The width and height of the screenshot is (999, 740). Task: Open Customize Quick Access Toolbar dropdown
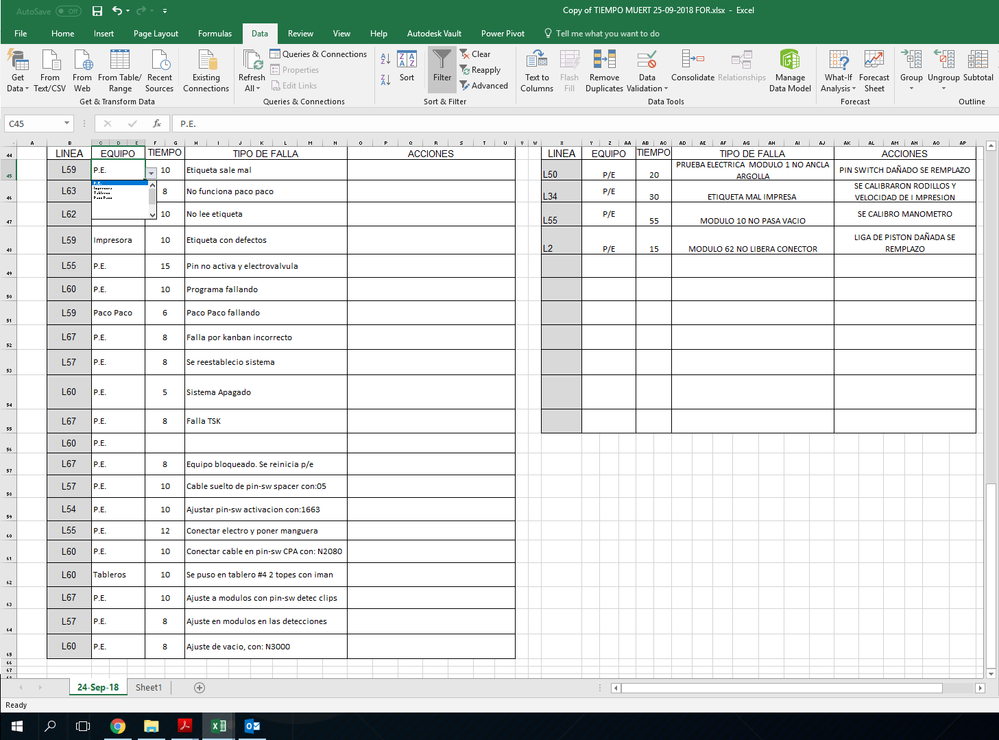click(x=165, y=11)
